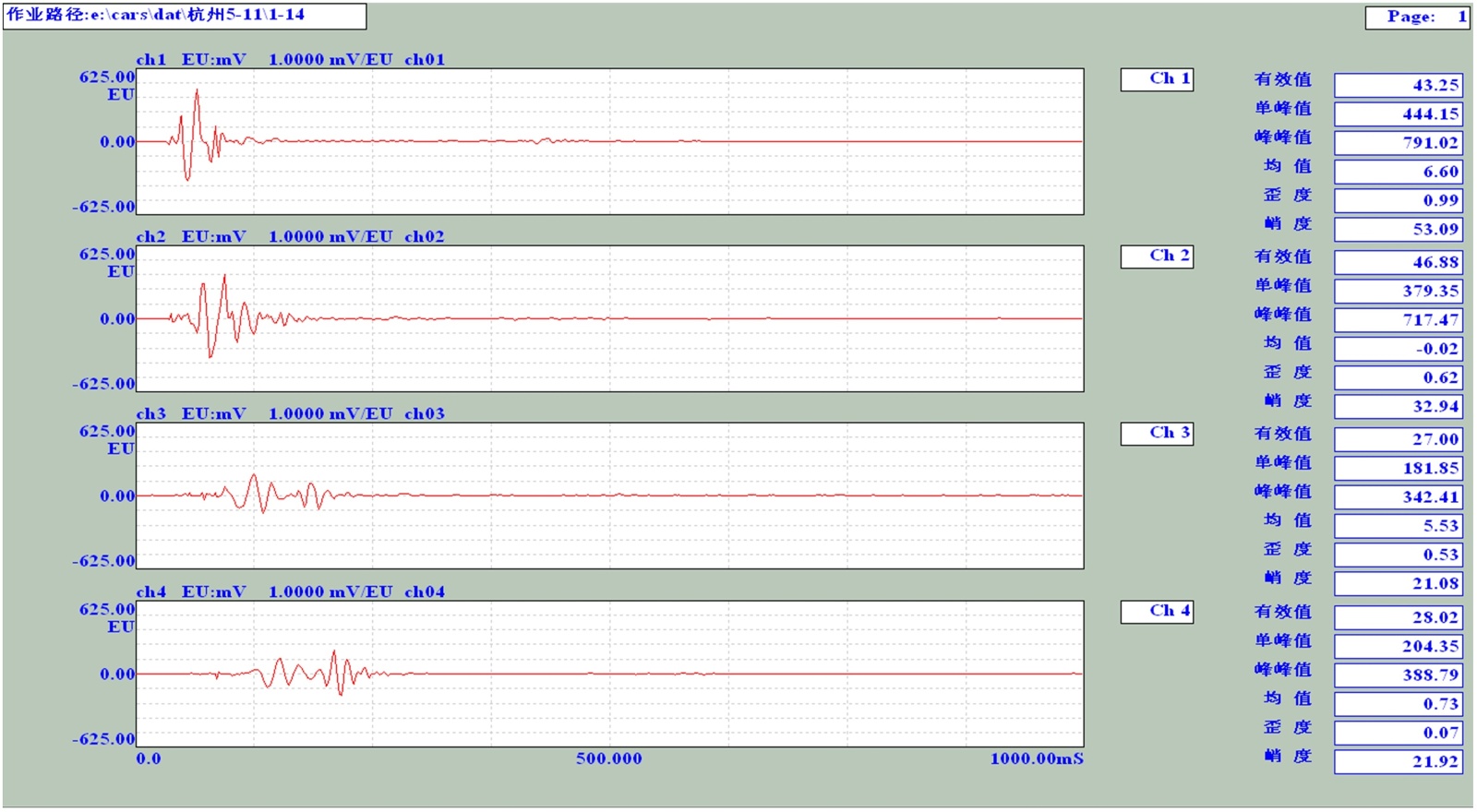Select Ch 1 single peak value 444.15

[1398, 114]
